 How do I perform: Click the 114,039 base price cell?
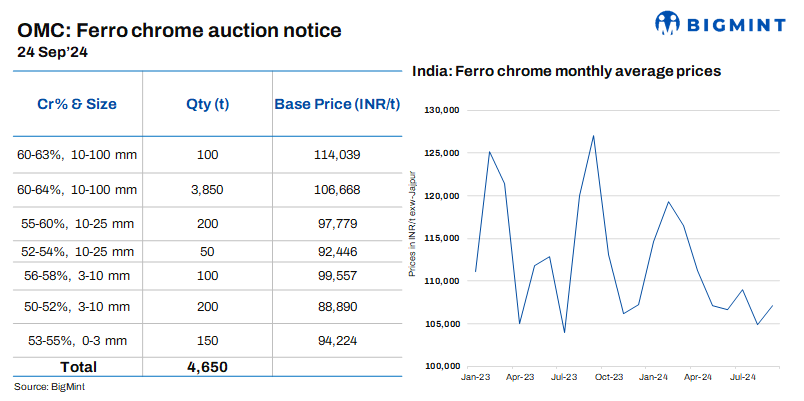pos(336,155)
